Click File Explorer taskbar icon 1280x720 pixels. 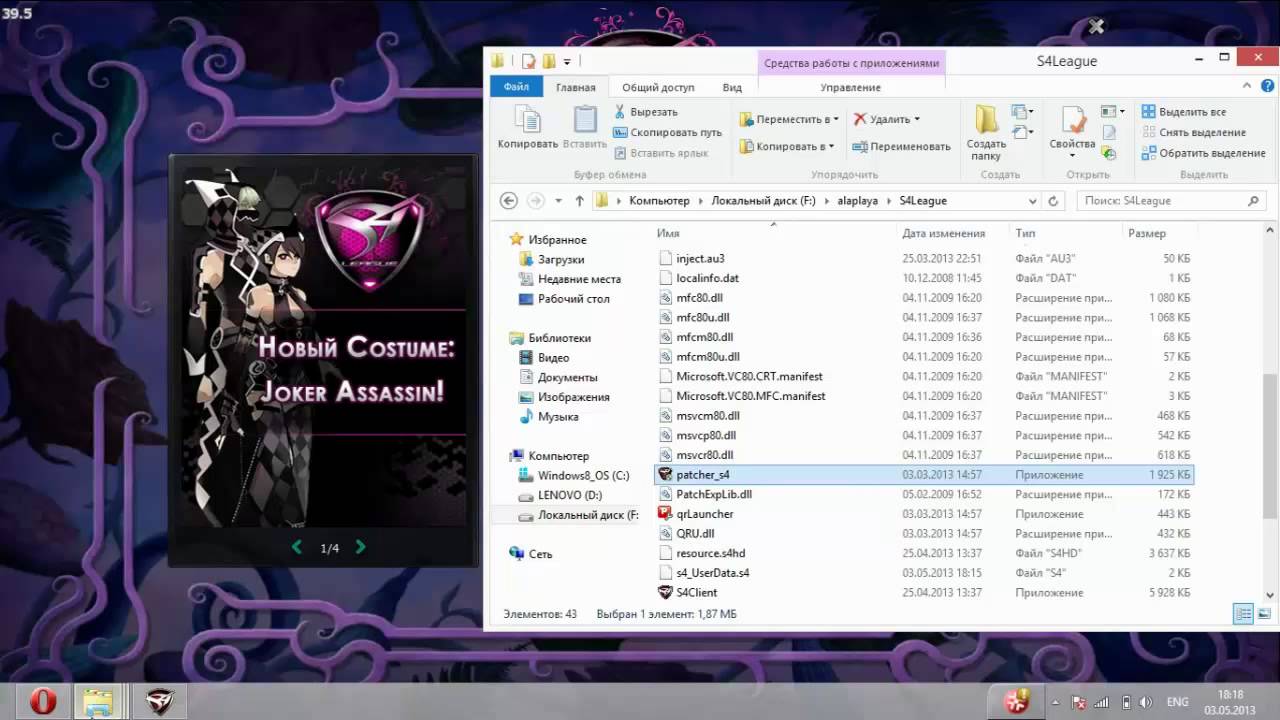[x=98, y=701]
